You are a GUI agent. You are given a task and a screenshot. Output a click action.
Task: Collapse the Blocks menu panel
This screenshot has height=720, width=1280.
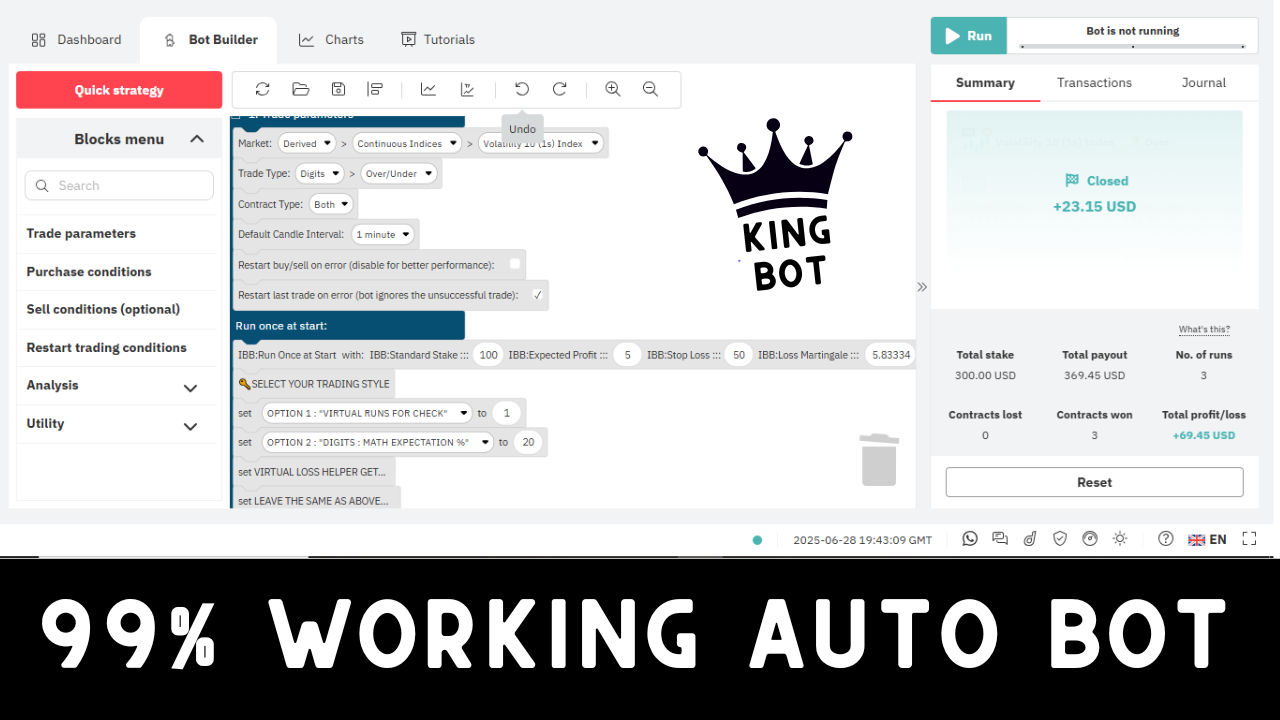point(197,138)
